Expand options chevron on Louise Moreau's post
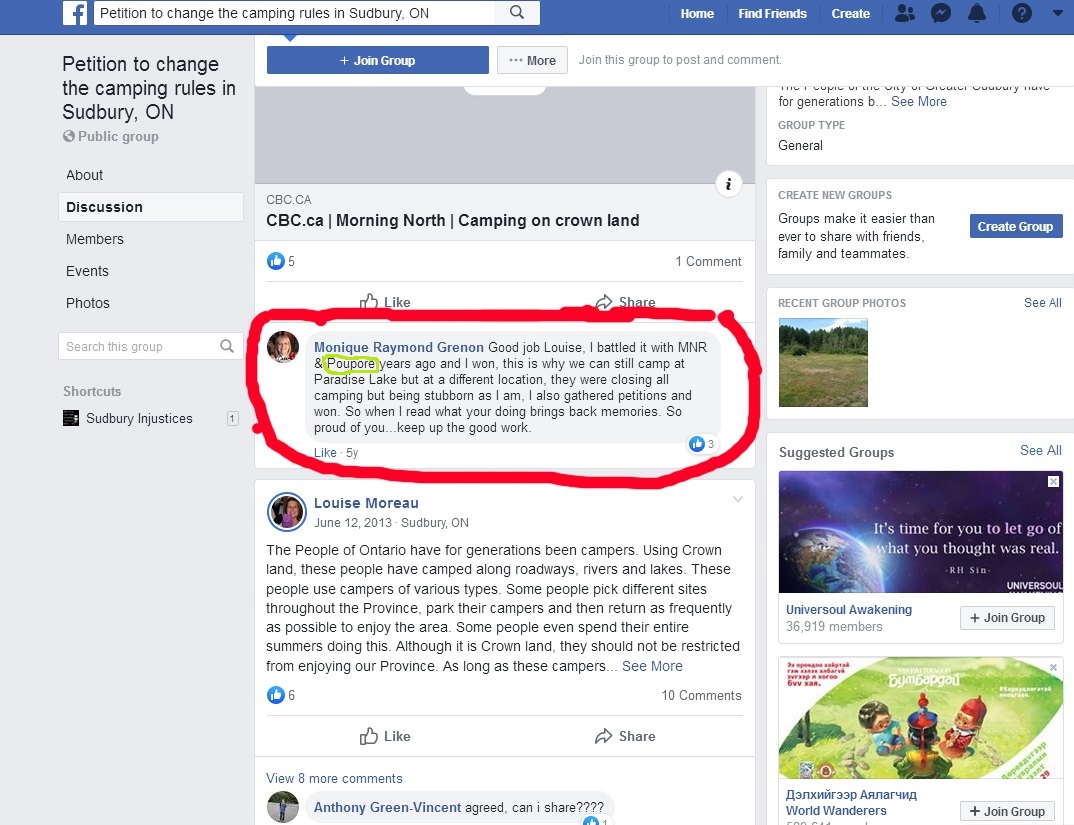This screenshot has width=1074, height=825. coord(738,499)
